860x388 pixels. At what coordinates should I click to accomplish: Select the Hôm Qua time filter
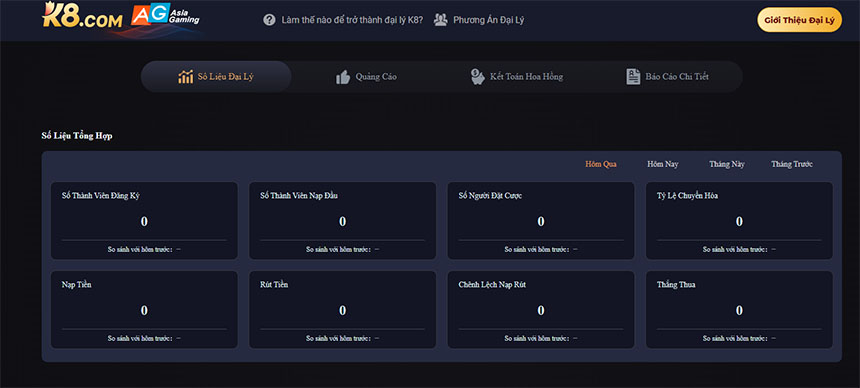click(601, 164)
